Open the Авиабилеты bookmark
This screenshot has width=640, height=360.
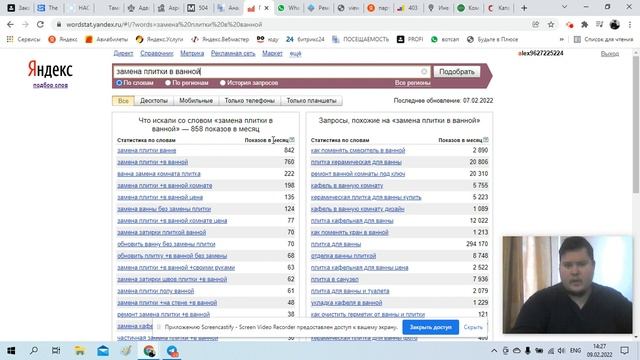click(x=106, y=40)
